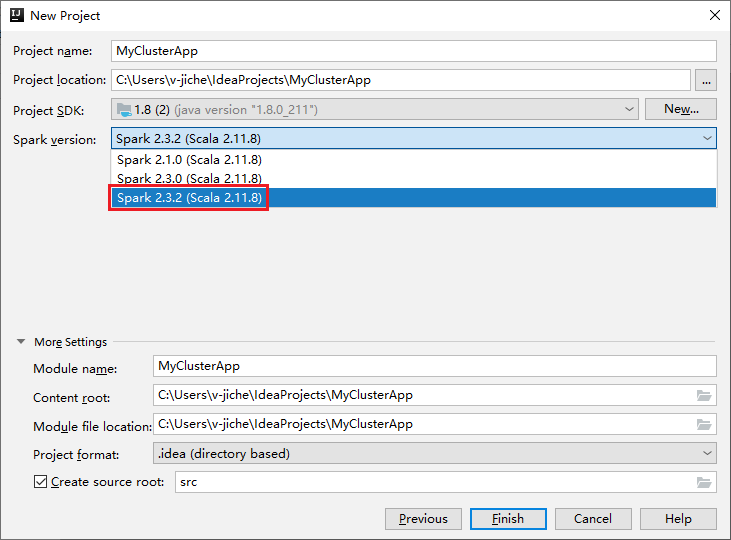Close the New Project dialog
The image size is (731, 540).
[715, 15]
